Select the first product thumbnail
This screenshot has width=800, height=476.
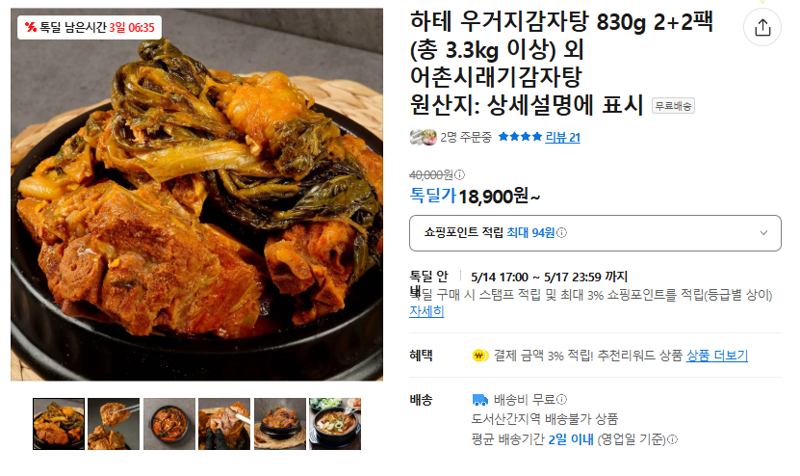59,424
